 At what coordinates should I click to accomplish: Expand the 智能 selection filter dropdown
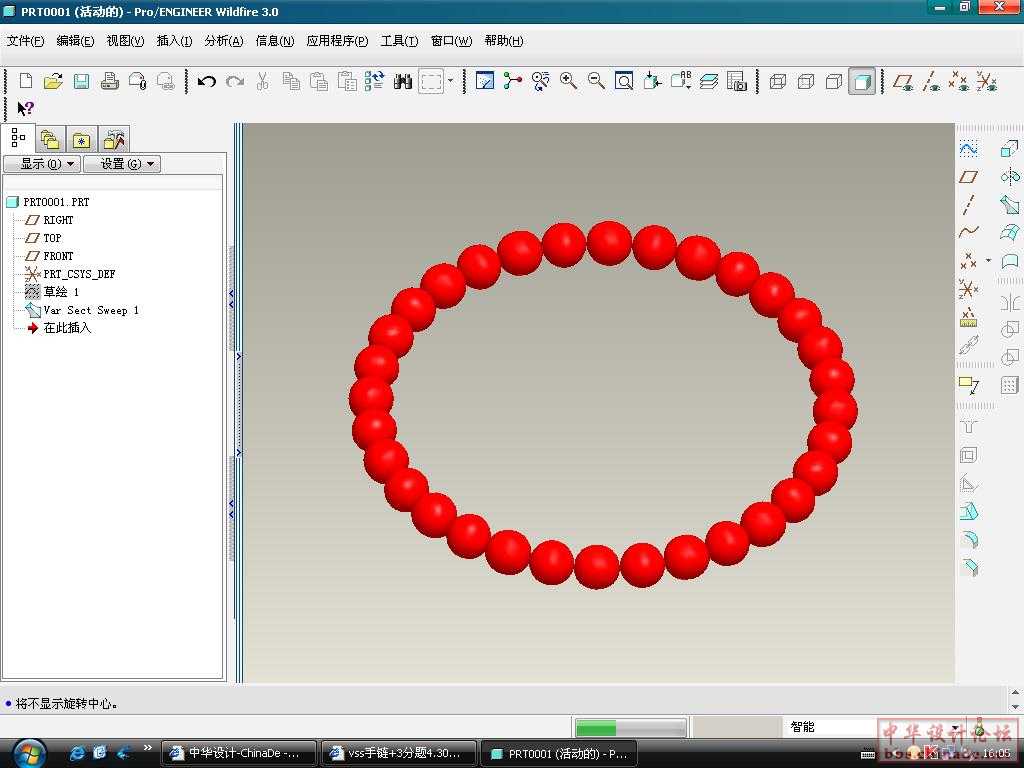pyautogui.click(x=955, y=727)
